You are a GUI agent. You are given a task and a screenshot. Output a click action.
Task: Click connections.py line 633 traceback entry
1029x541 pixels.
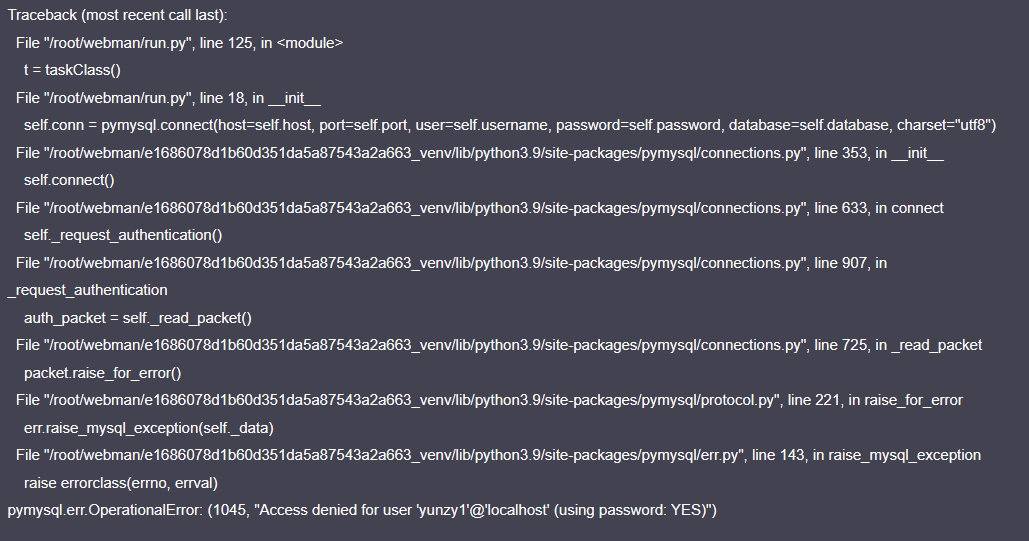480,208
